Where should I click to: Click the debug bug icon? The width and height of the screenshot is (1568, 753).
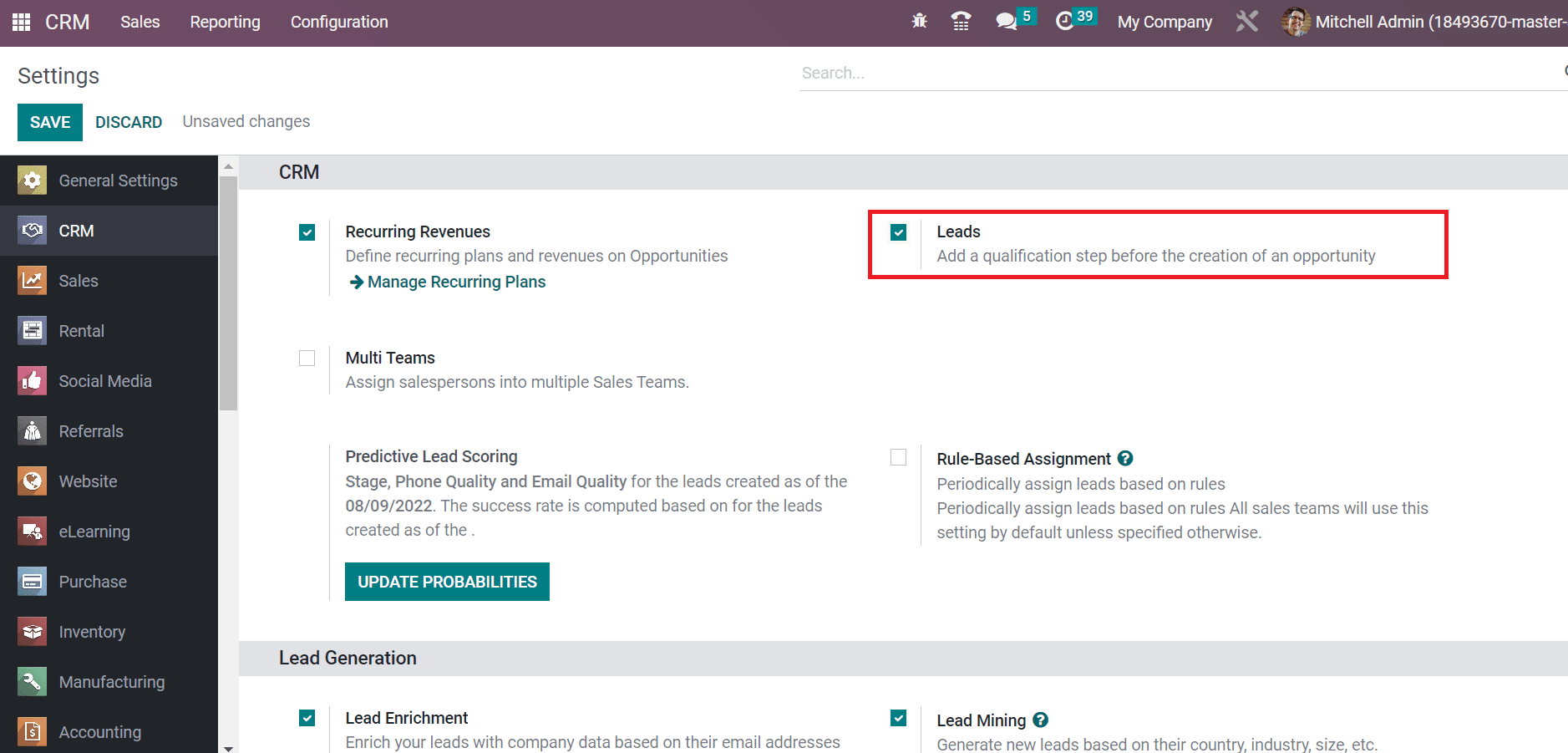click(920, 21)
